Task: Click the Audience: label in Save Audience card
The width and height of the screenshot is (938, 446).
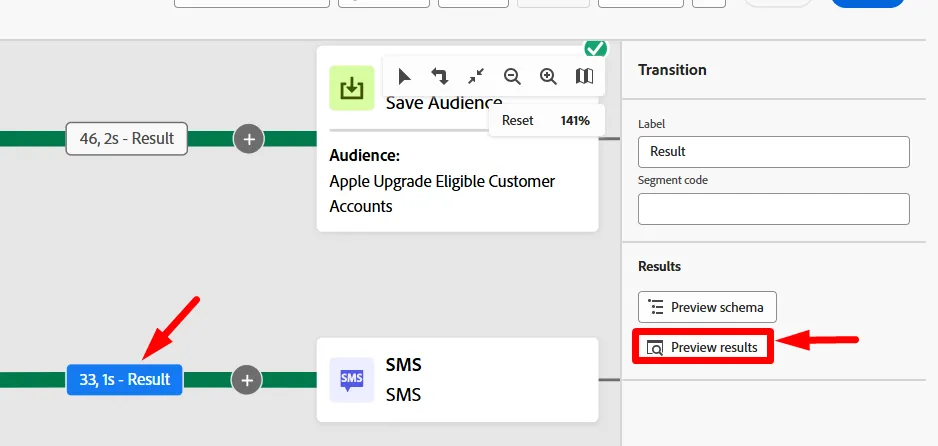Action: [x=364, y=156]
